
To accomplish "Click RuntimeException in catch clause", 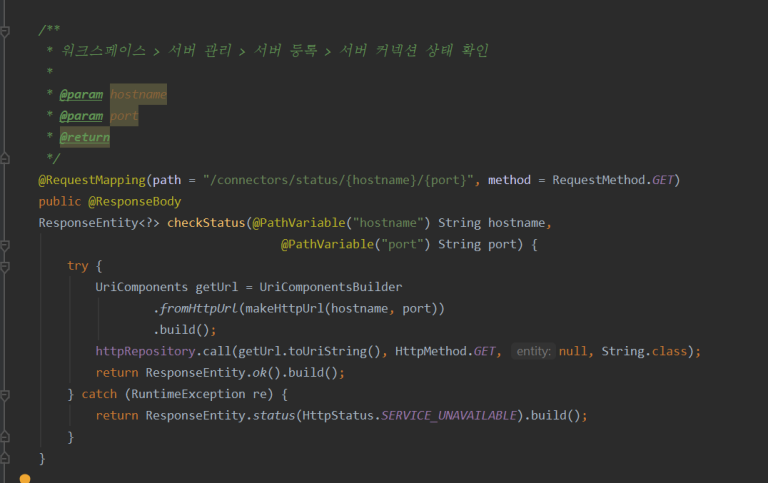I will click(x=188, y=394).
